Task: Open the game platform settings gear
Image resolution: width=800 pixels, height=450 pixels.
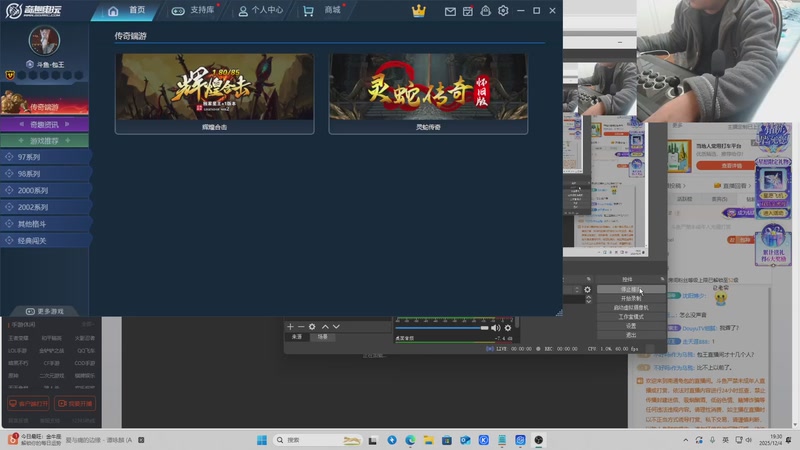Action: [503, 11]
